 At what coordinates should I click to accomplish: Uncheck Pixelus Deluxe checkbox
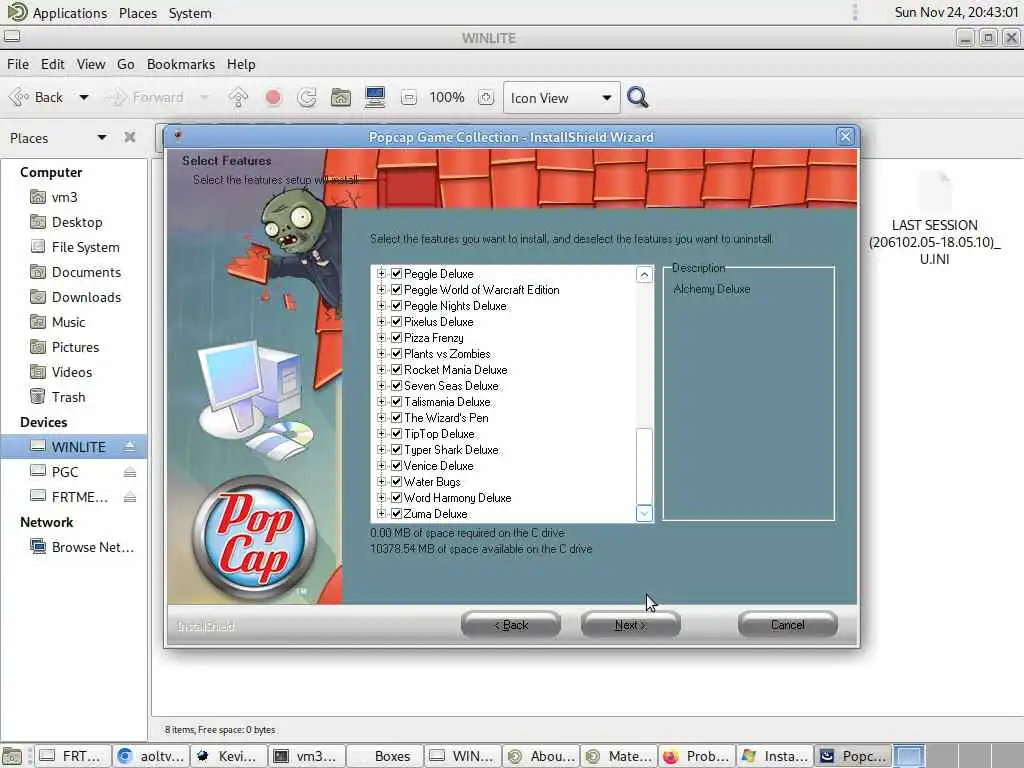coord(396,321)
